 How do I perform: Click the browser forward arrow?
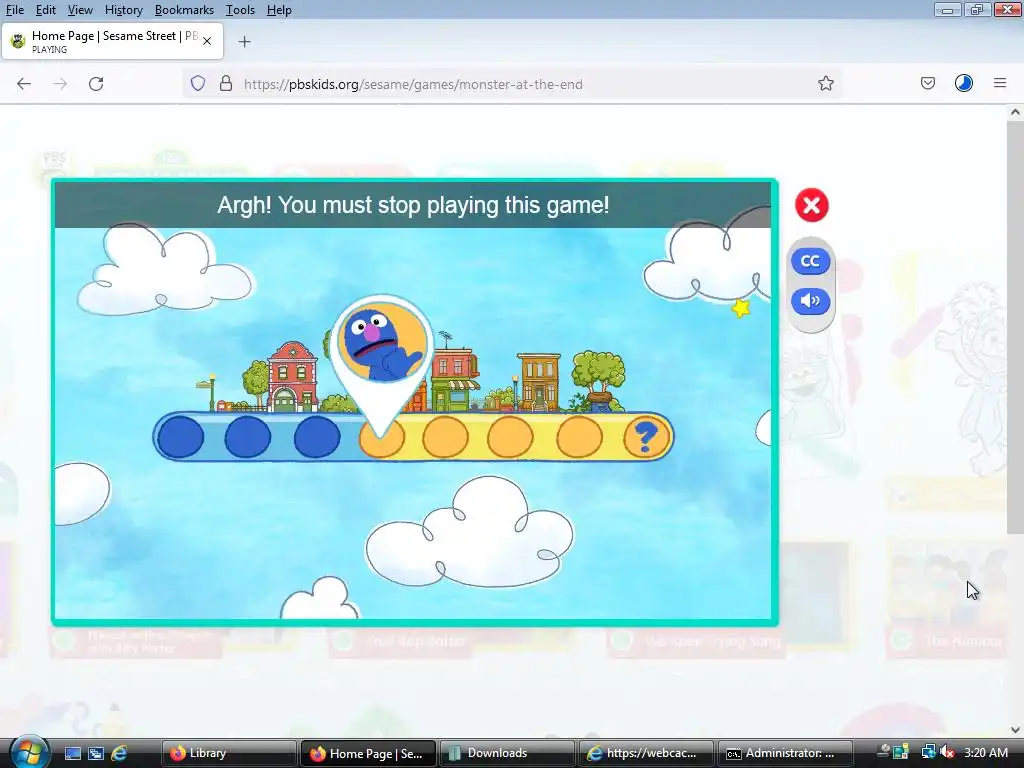[60, 84]
